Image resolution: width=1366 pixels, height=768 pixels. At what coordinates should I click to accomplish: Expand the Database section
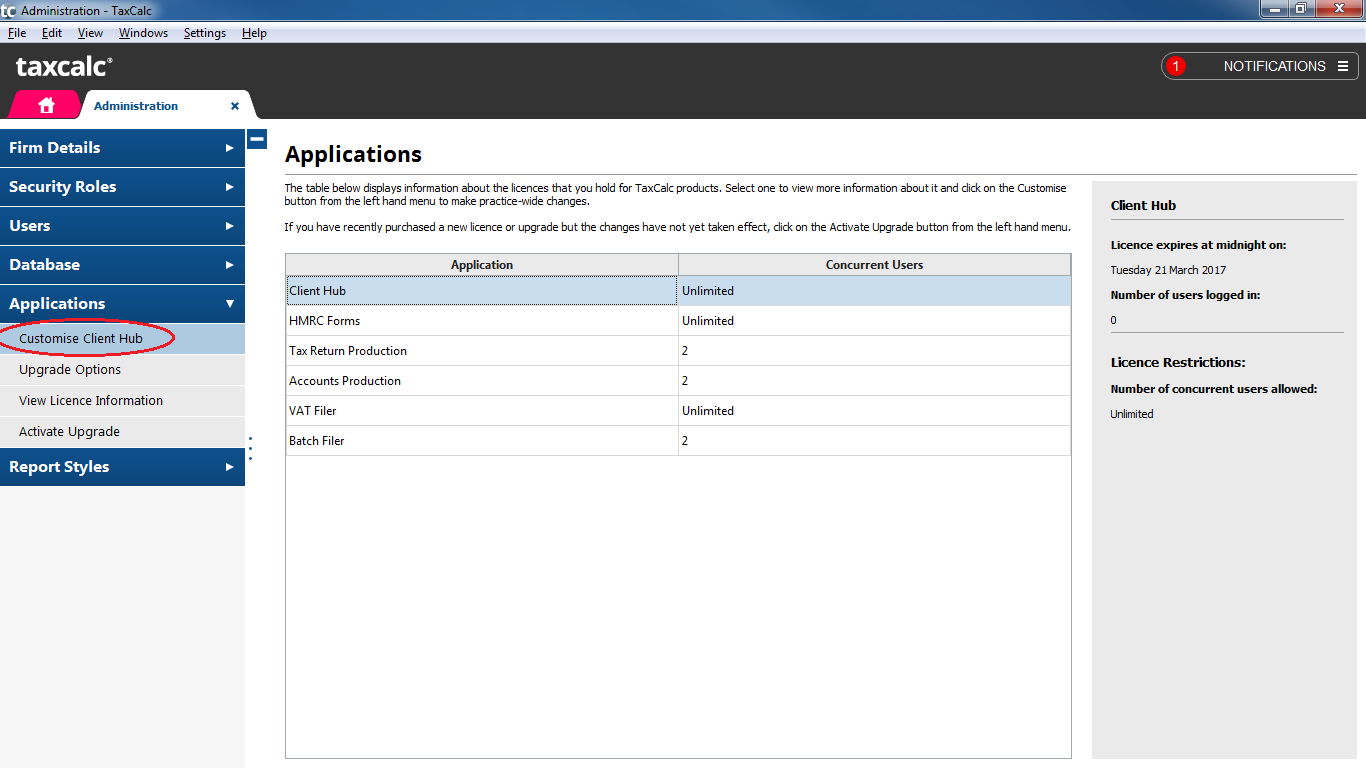tap(122, 265)
